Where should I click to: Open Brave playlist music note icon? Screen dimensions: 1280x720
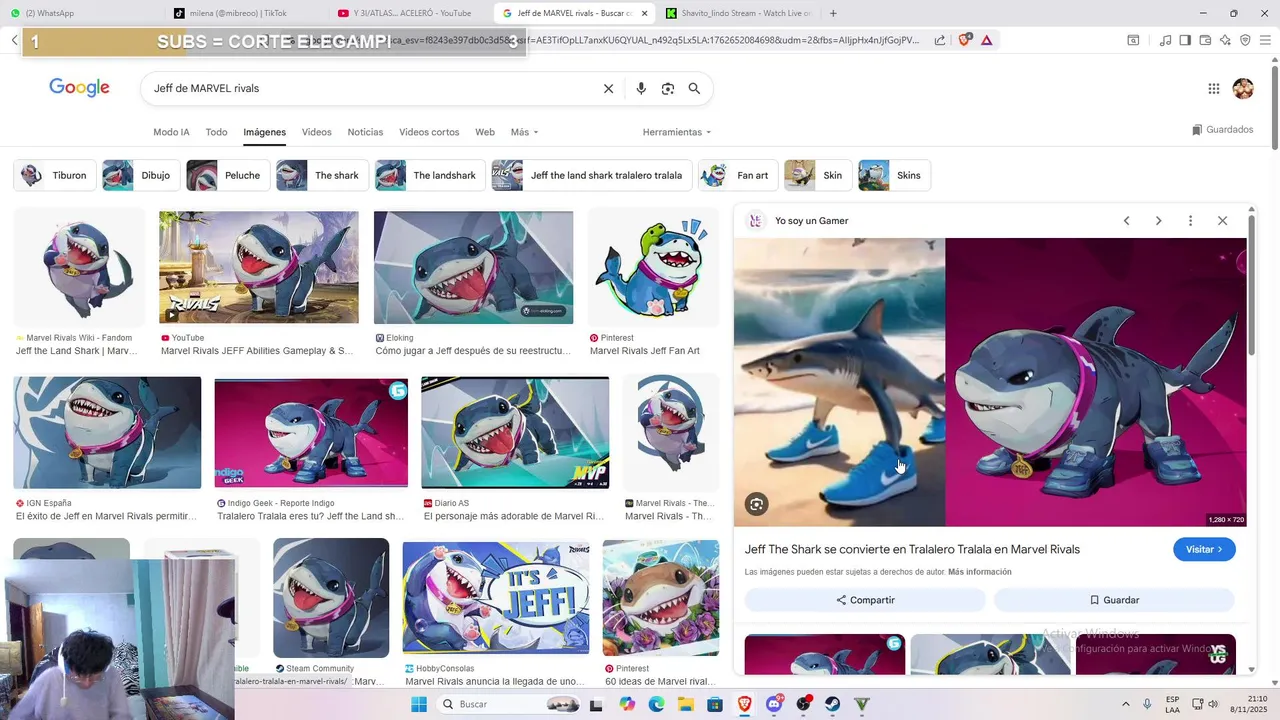[x=1165, y=40]
